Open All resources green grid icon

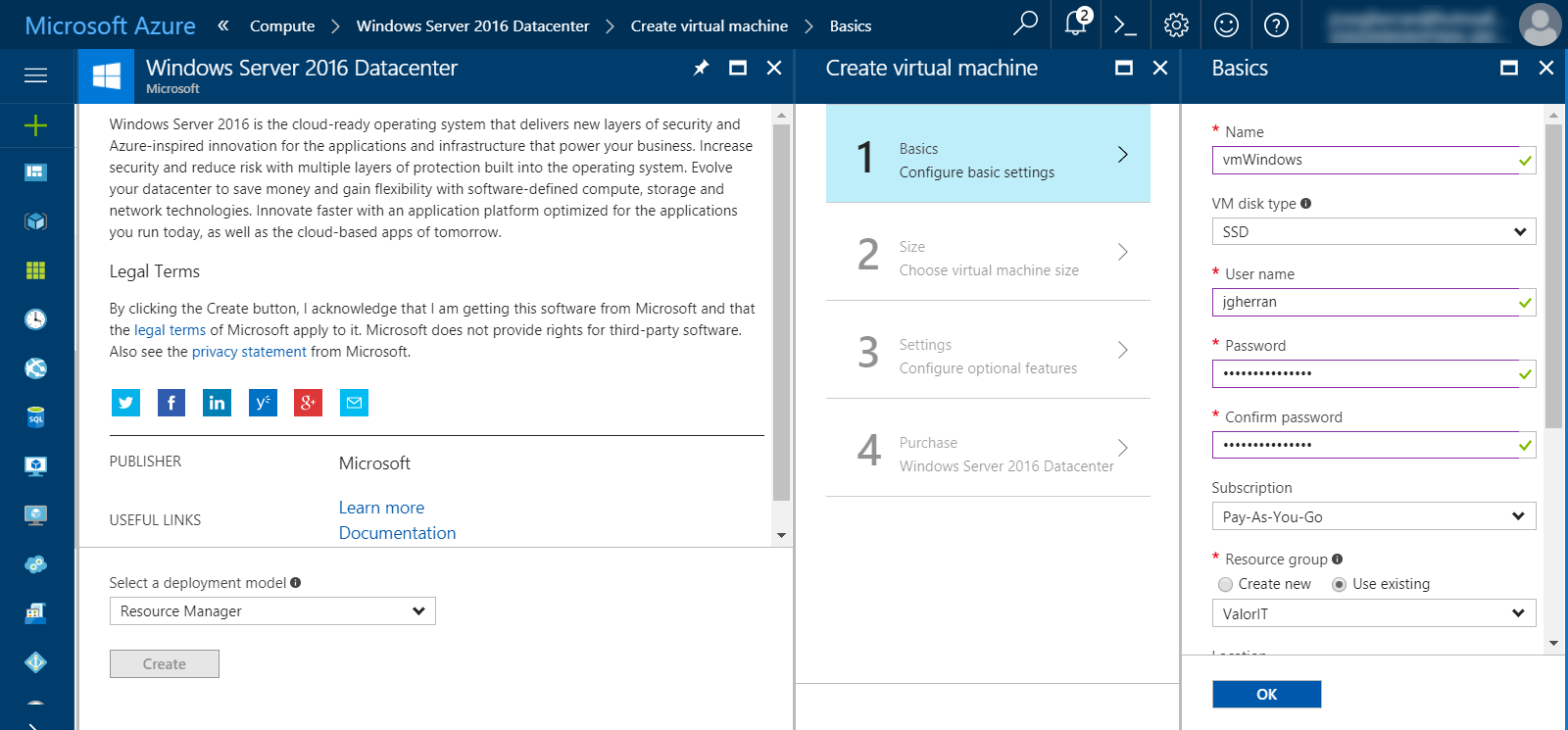pos(35,270)
